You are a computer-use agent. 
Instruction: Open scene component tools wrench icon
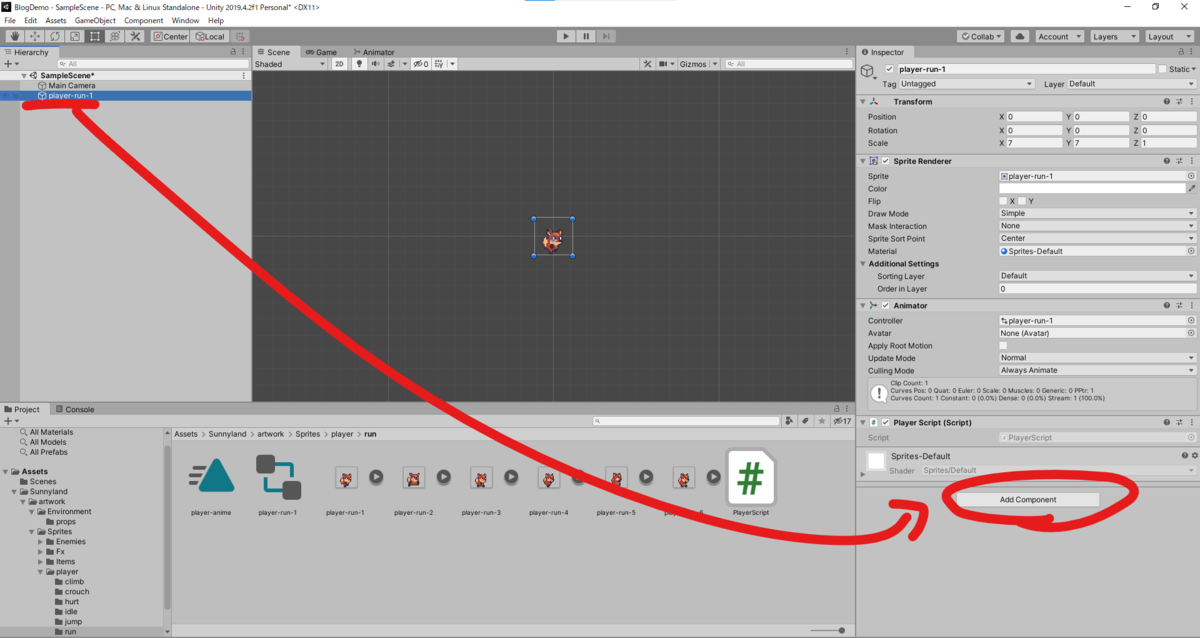coord(647,64)
